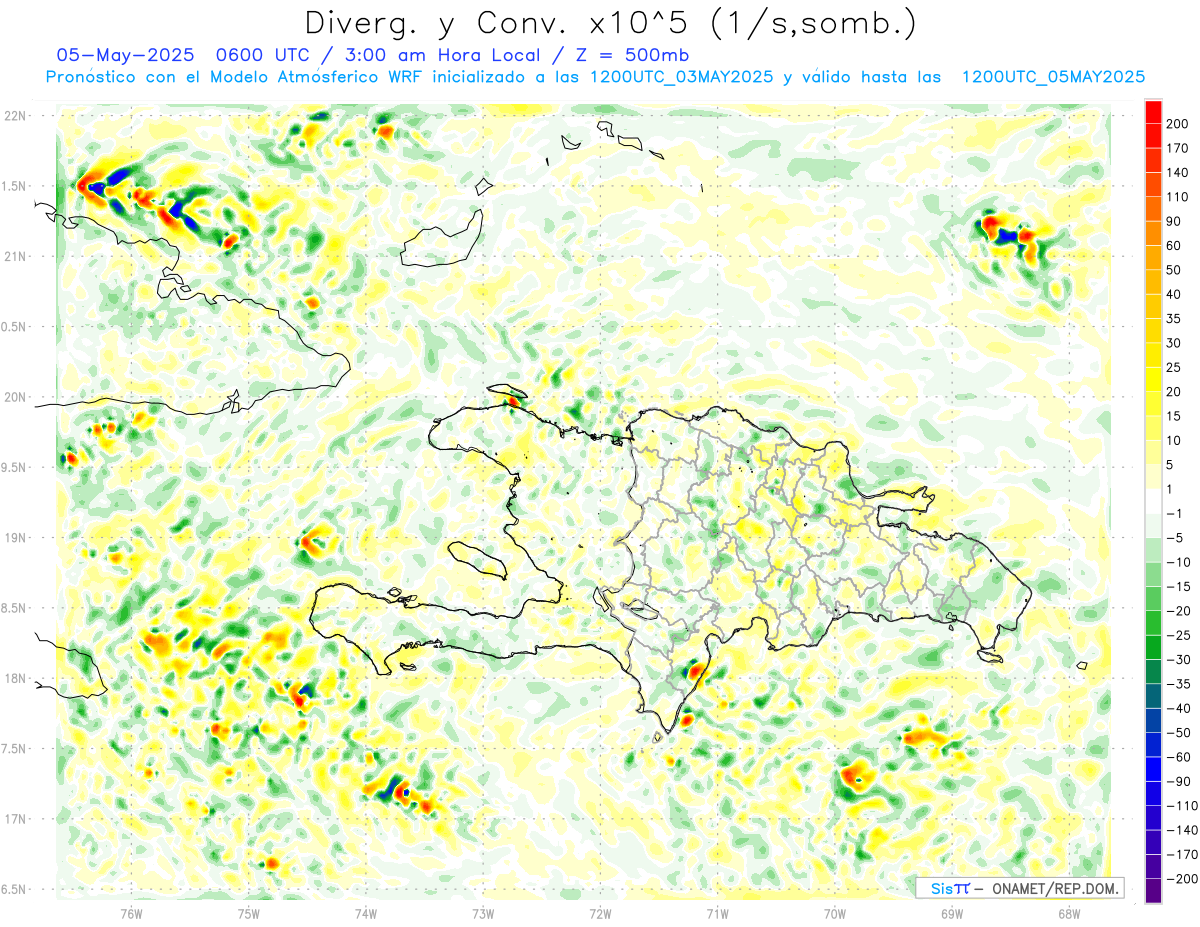Click the positive '25' color scale value
This screenshot has width=1200, height=927.
point(1174,367)
